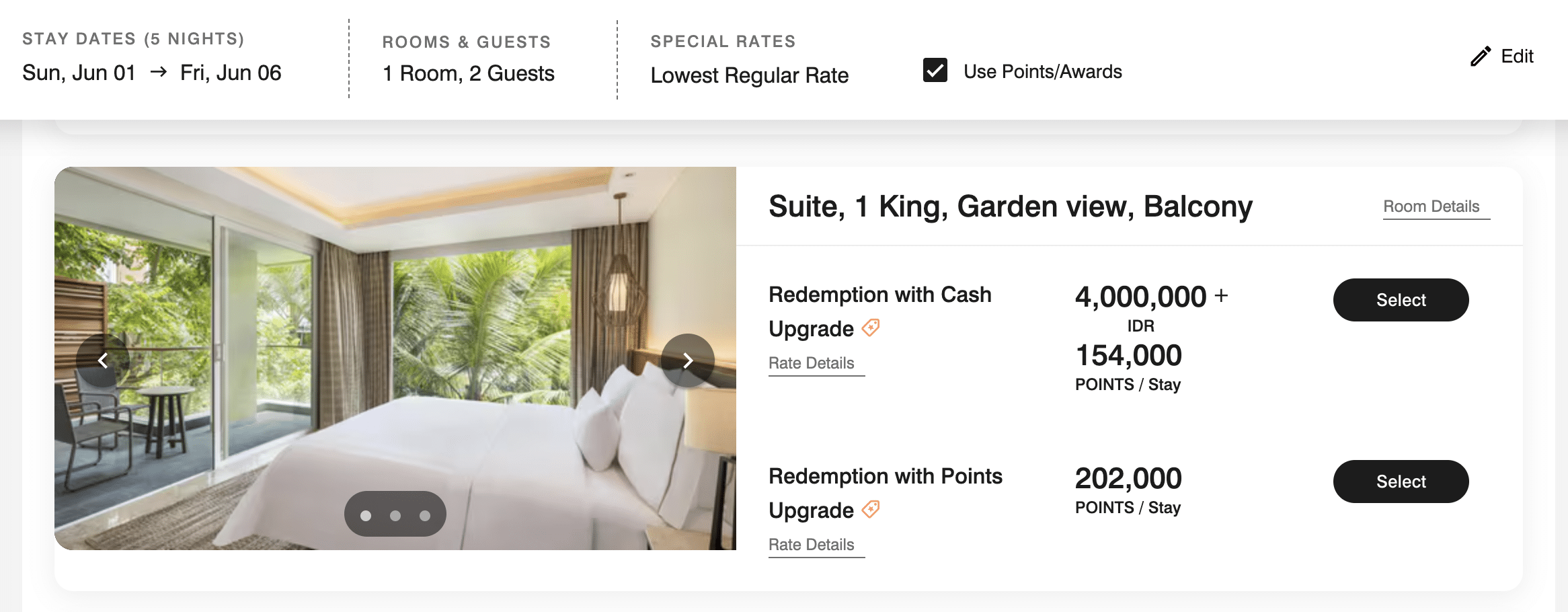The width and height of the screenshot is (1568, 612).
Task: View Rate Details for Cash Upgrade
Action: pyautogui.click(x=812, y=363)
